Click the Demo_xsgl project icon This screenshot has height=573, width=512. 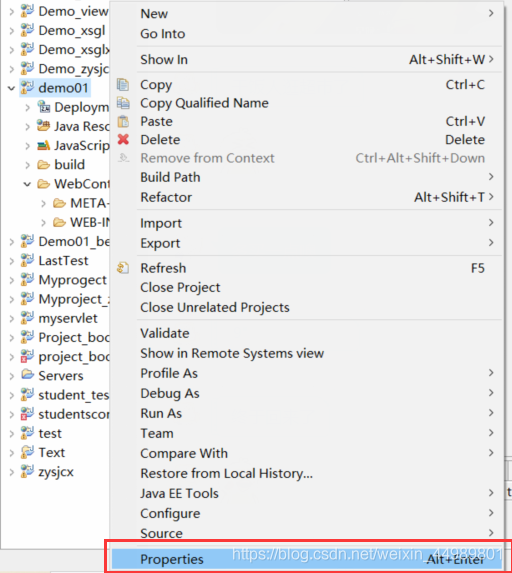27,30
